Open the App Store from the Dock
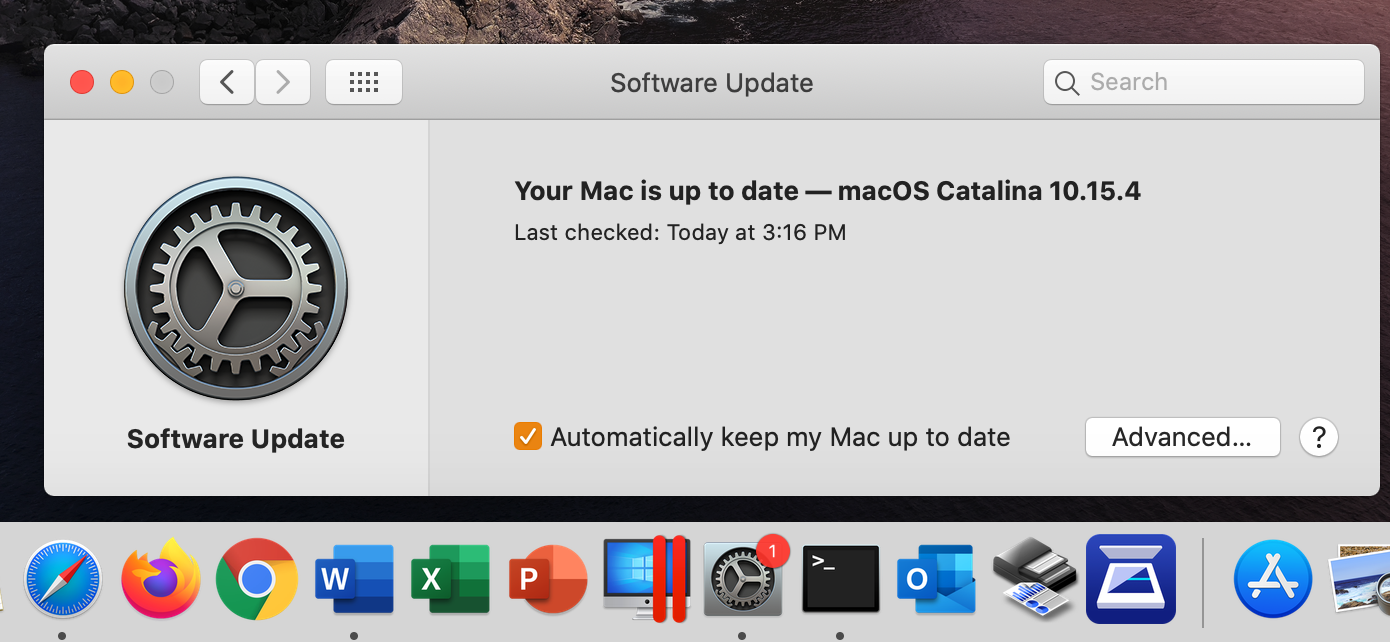 click(x=1273, y=579)
